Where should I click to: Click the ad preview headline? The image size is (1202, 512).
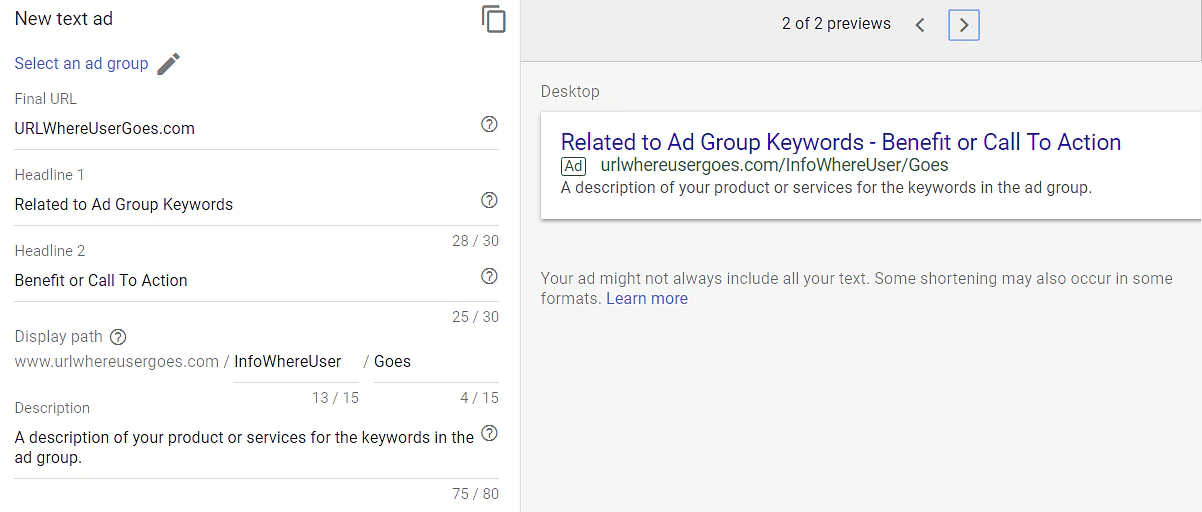click(x=840, y=142)
